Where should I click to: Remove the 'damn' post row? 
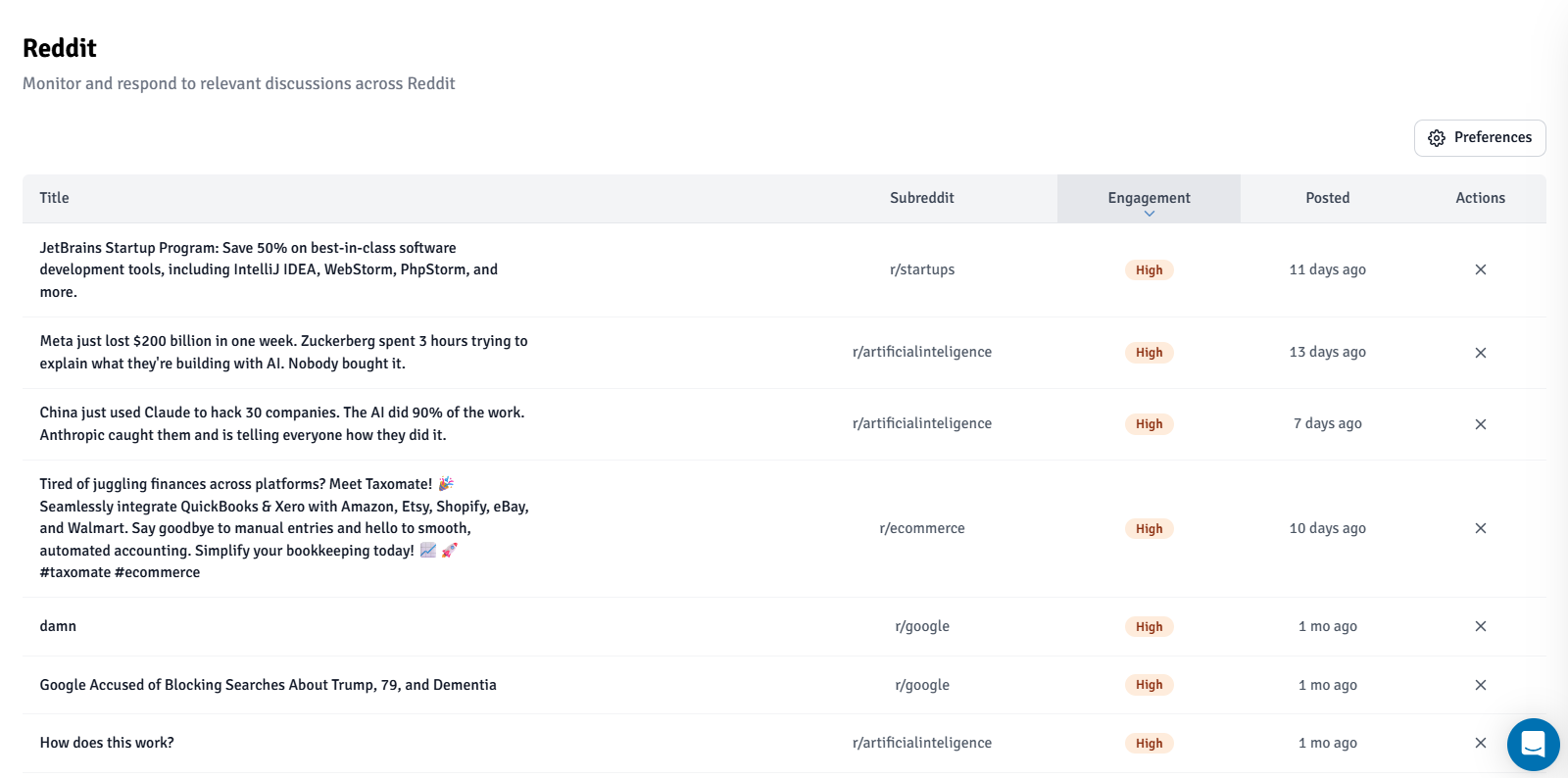point(1480,626)
